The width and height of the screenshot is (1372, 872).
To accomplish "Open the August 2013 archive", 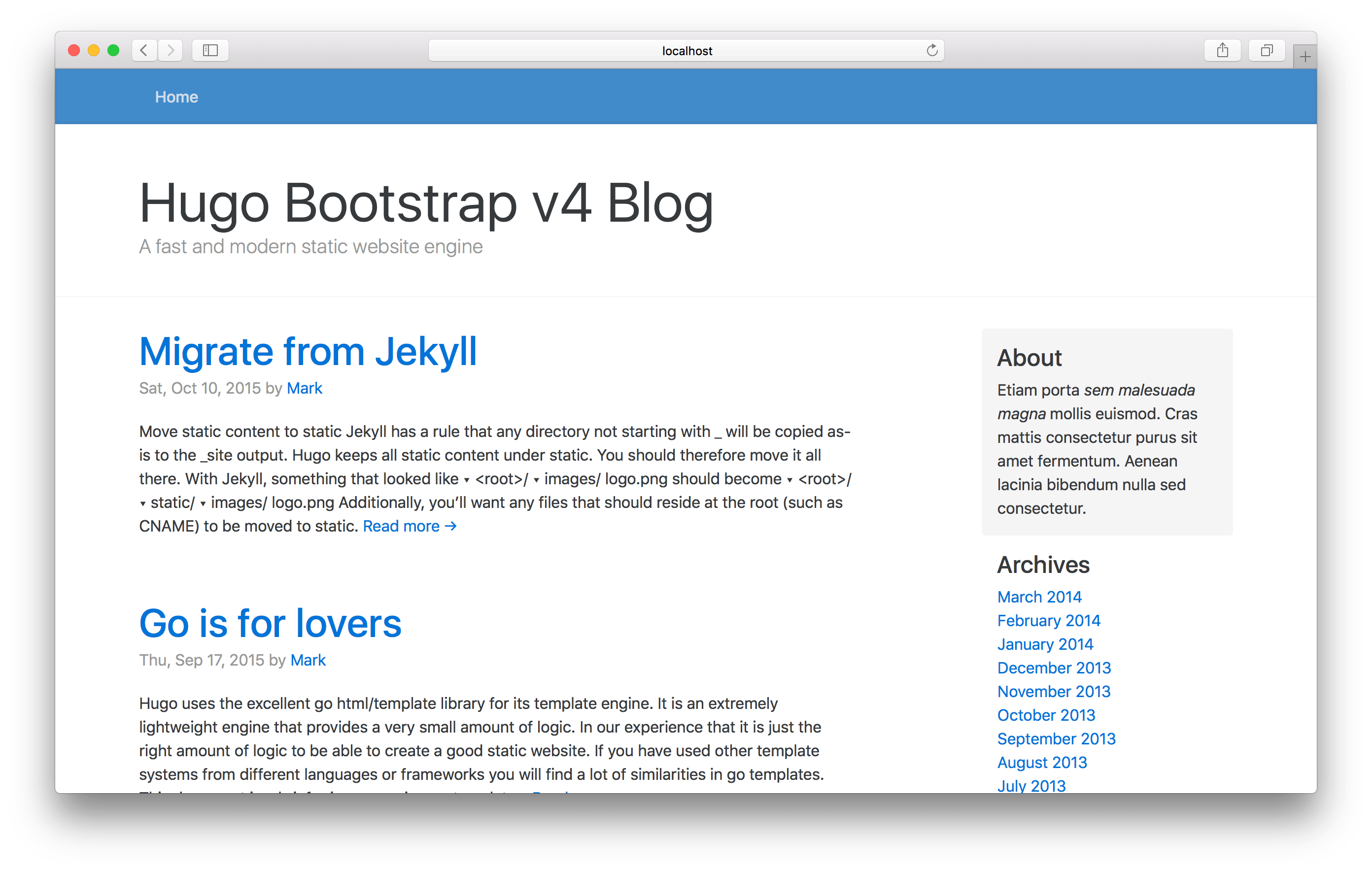I will click(x=1042, y=762).
